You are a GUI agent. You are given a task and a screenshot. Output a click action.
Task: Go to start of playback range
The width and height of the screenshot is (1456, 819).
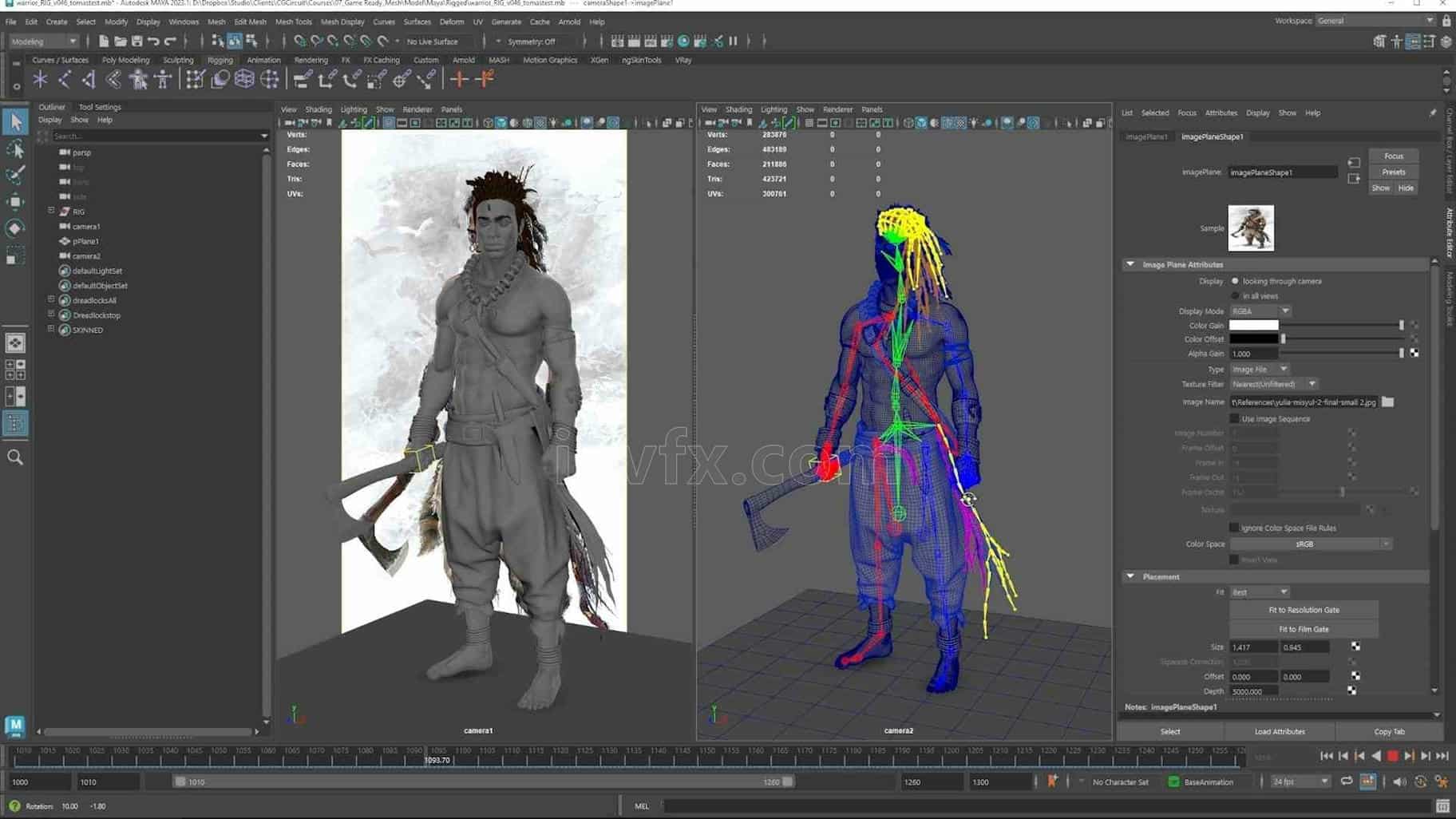tap(1326, 756)
